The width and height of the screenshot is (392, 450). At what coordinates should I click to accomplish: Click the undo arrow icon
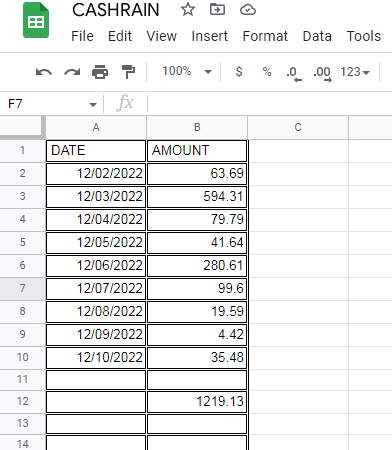click(x=44, y=72)
